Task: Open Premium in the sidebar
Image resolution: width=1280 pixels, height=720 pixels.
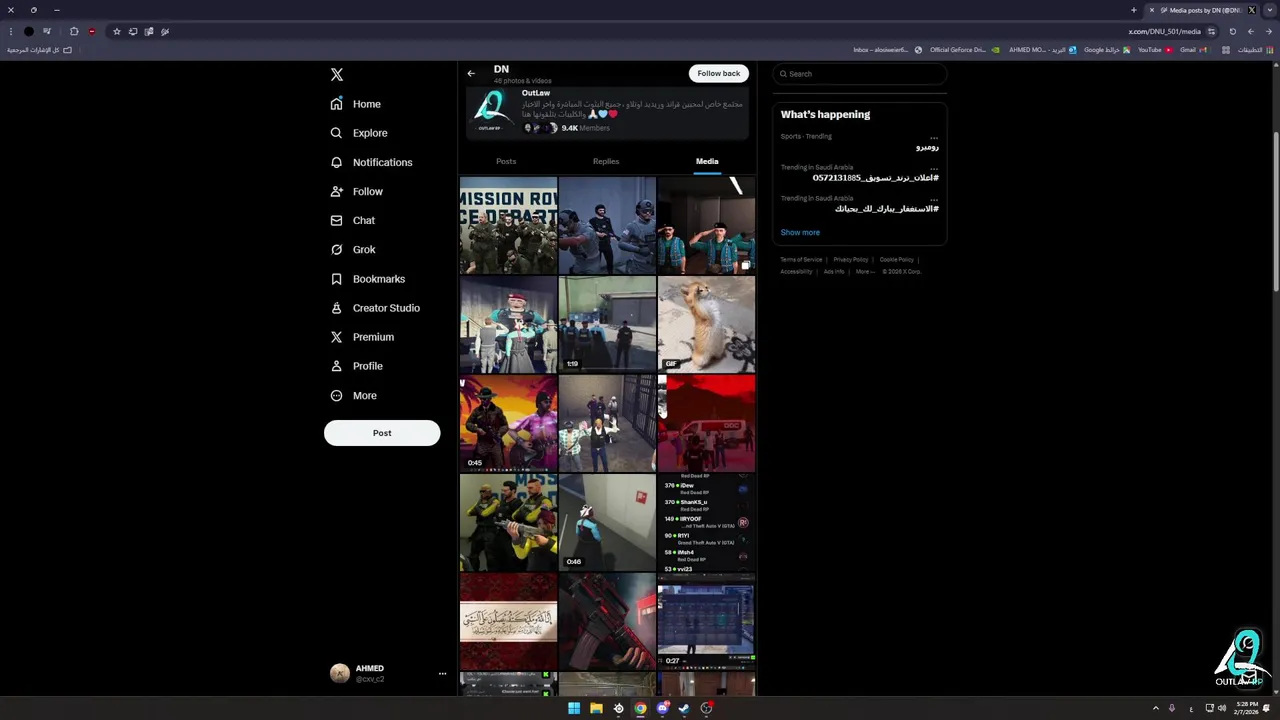Action: [362, 337]
